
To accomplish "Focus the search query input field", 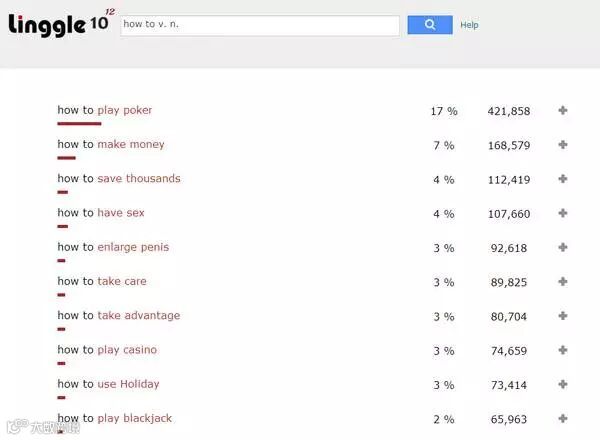I will coord(260,25).
